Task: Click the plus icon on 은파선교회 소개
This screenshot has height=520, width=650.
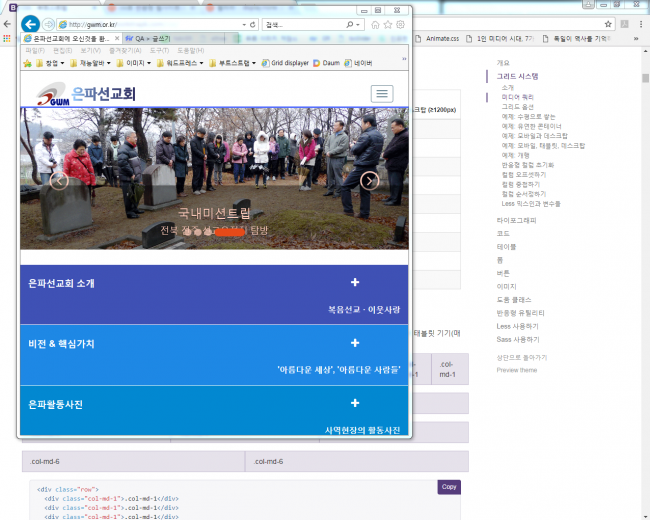Action: [x=355, y=282]
